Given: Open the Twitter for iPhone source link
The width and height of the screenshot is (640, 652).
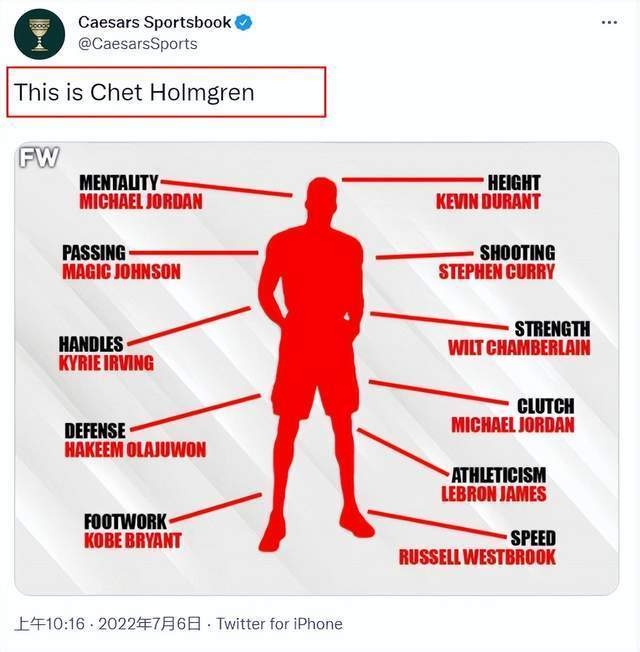Looking at the screenshot, I should point(279,624).
